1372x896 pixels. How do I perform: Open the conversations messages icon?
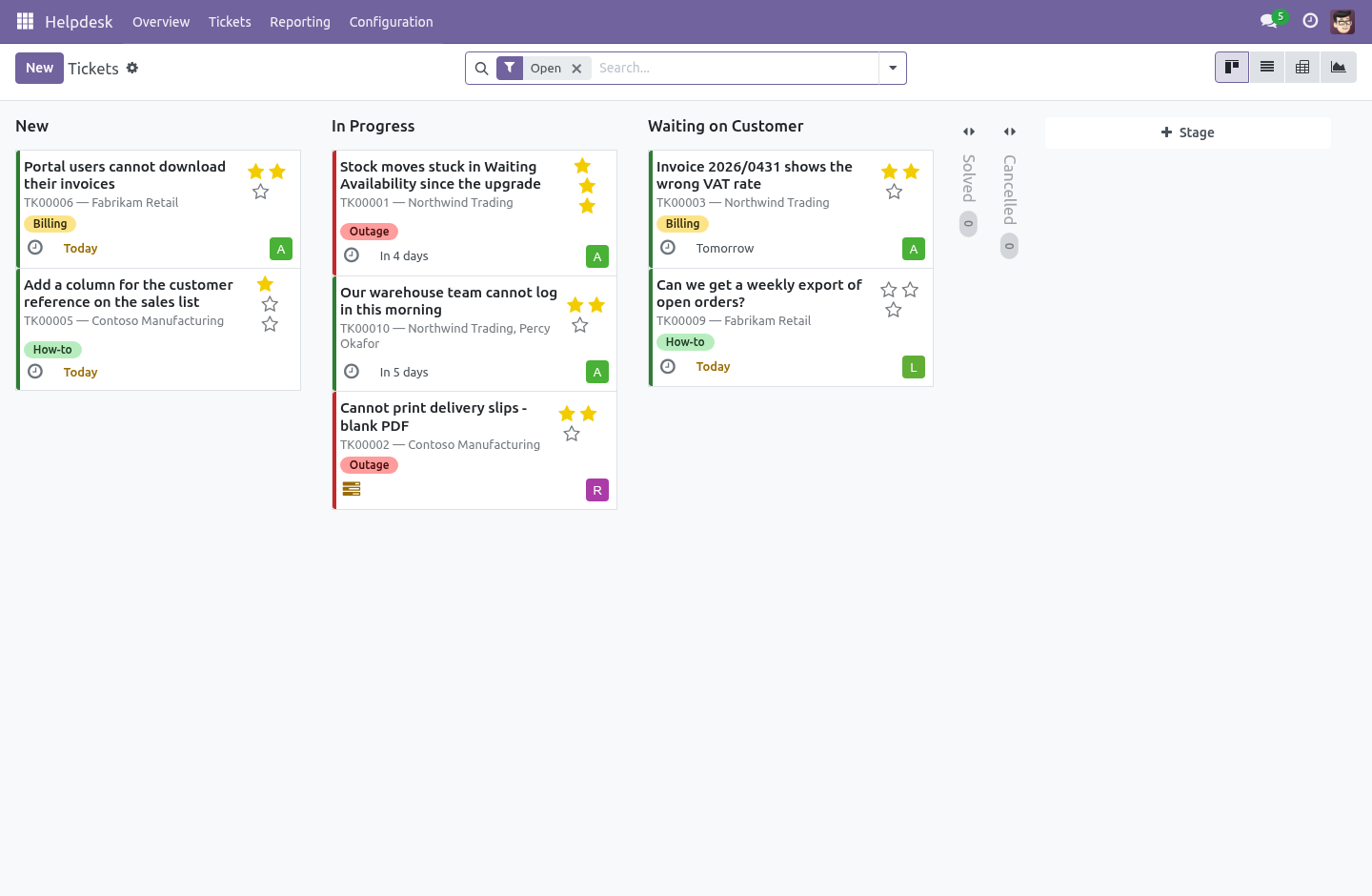[x=1268, y=21]
